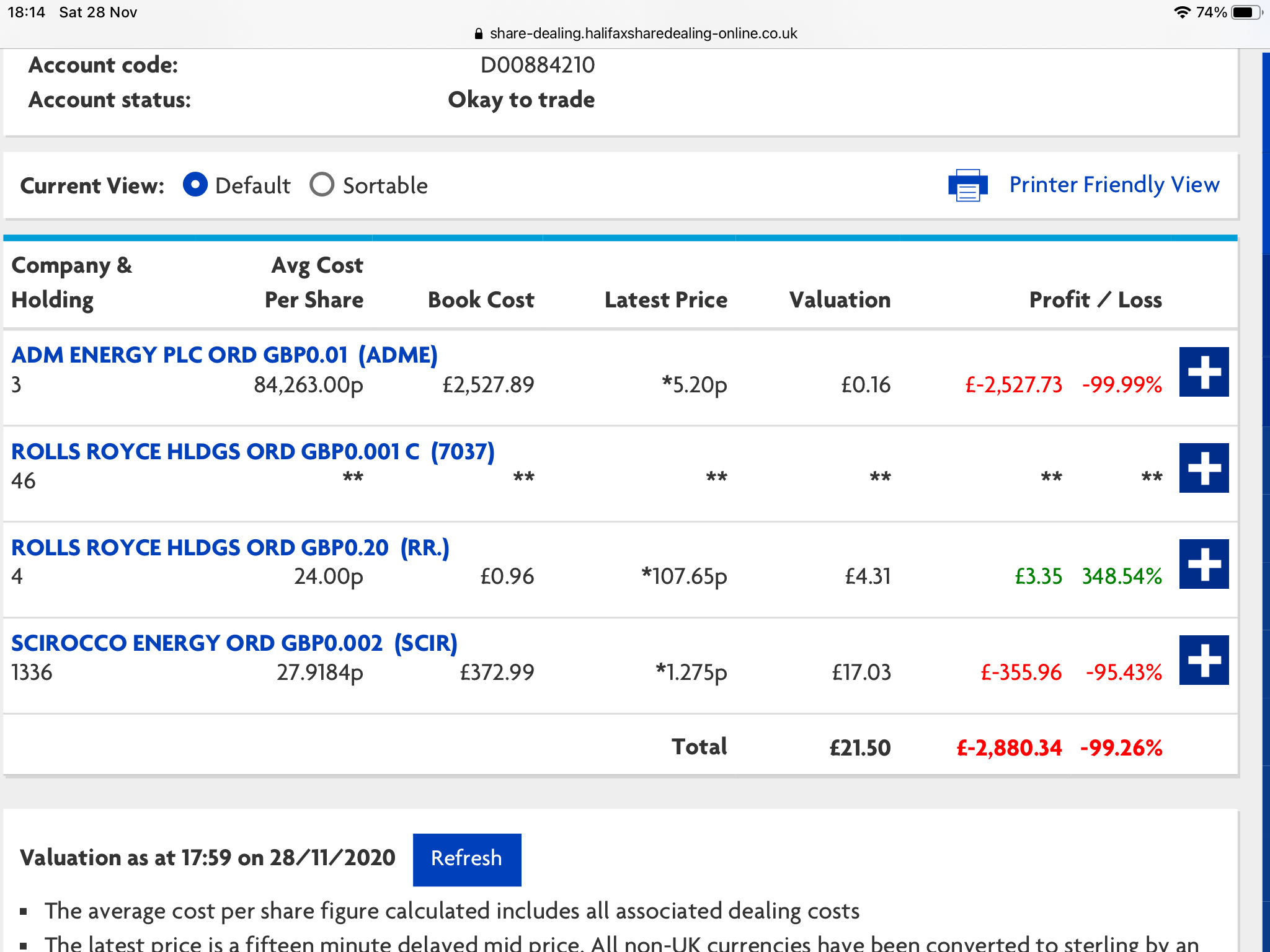Click Rolls Royce profit percentage 348.54%
Screen dimensions: 1270x952
point(1122,576)
